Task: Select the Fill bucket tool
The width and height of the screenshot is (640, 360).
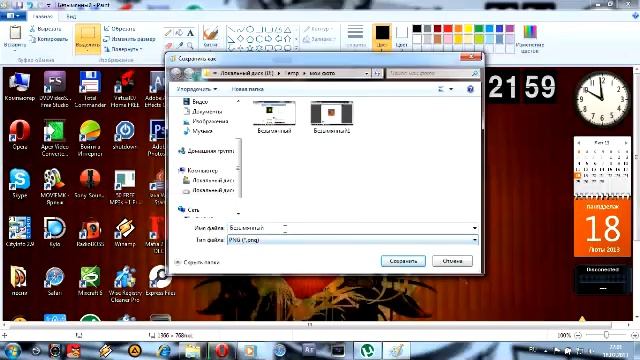Action: 179,33
